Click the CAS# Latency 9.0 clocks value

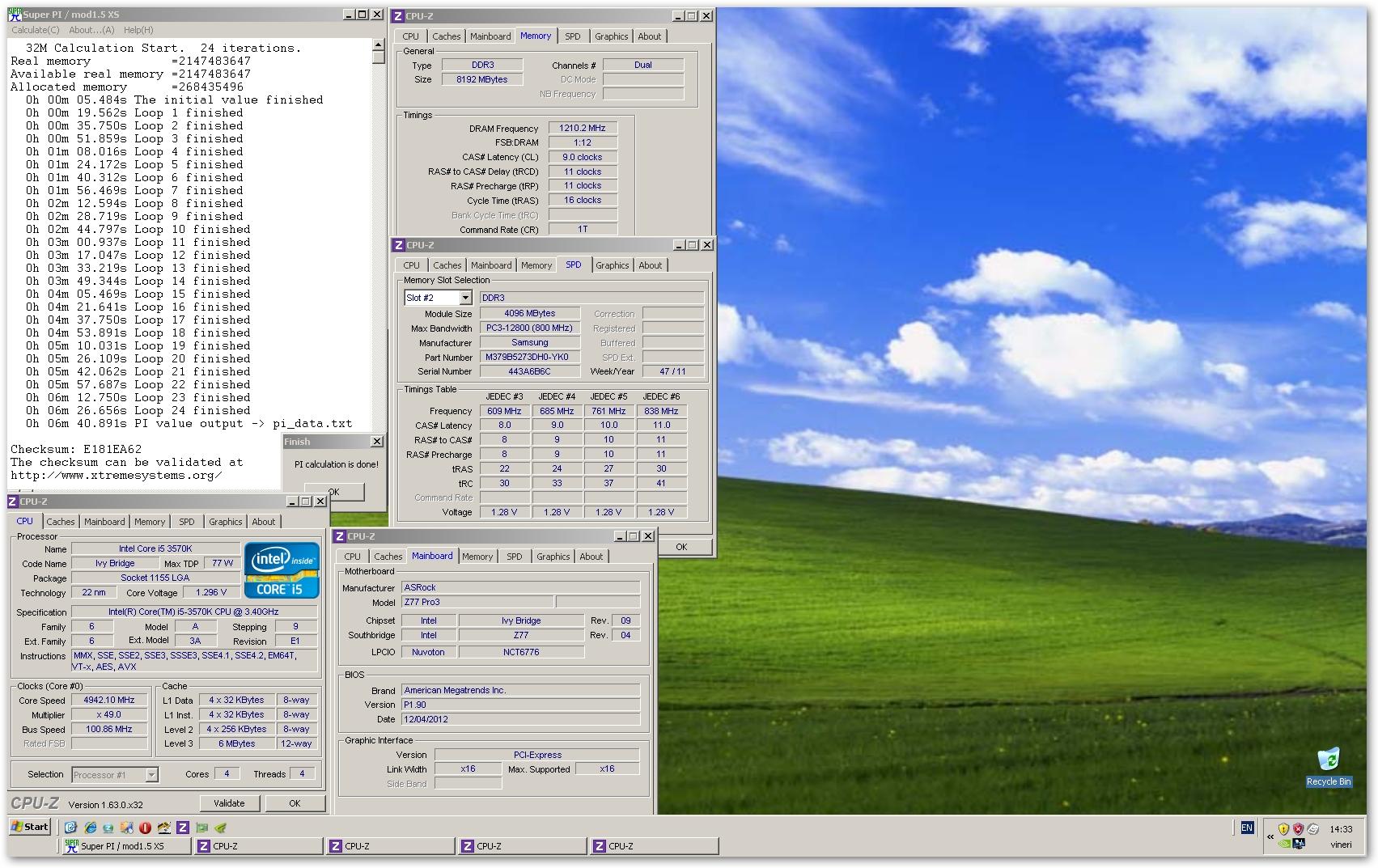click(583, 157)
